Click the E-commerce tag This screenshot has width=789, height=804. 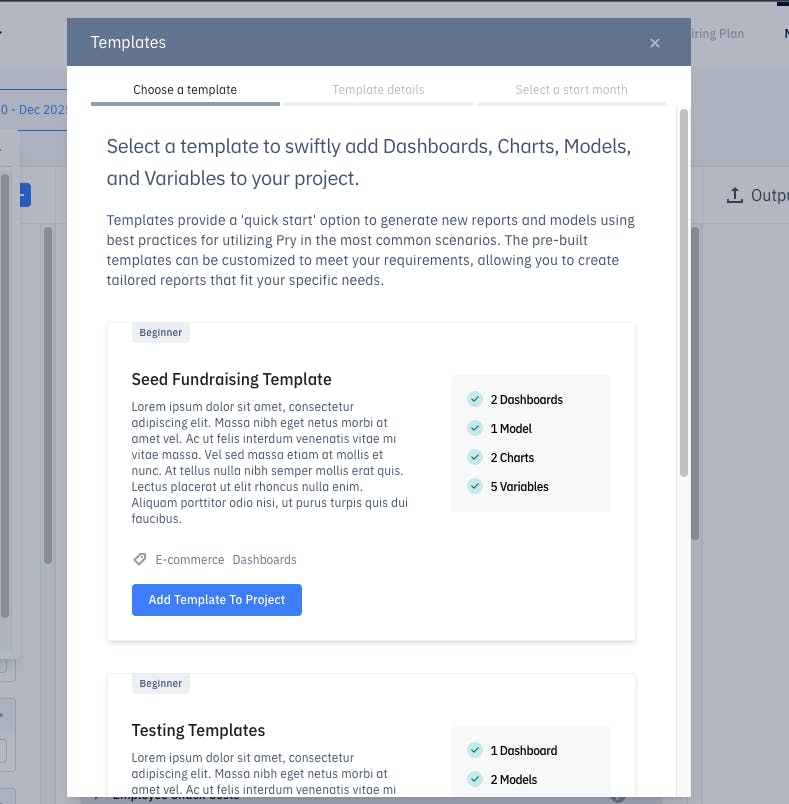point(190,559)
